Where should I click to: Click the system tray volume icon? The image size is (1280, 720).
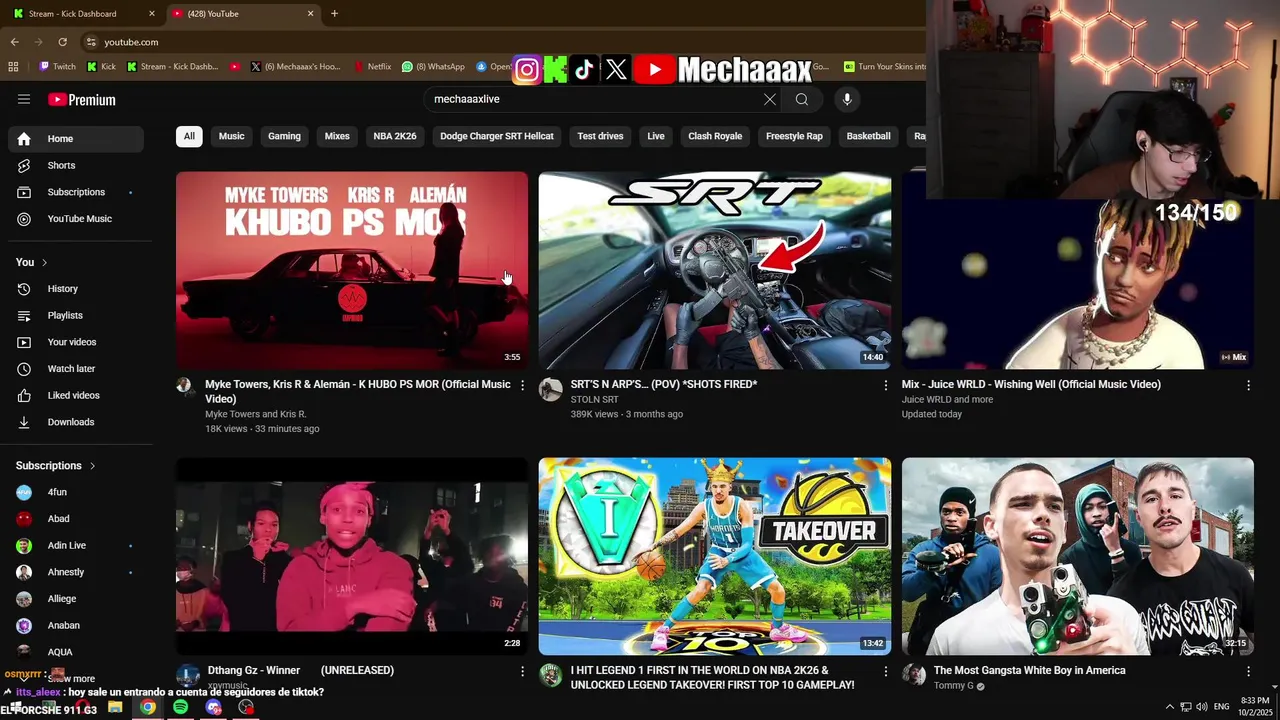point(1201,707)
